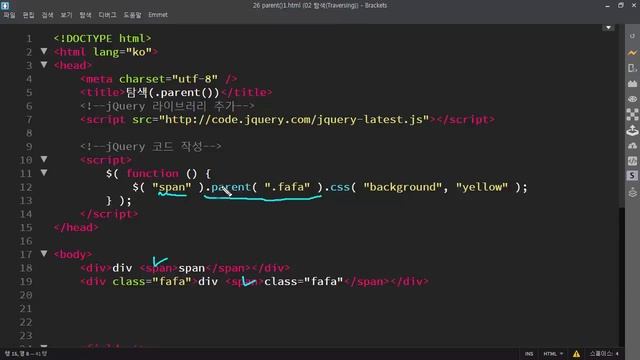Click the jquery-latest.js URL on line 7
This screenshot has width=640, height=360.
tap(294, 120)
